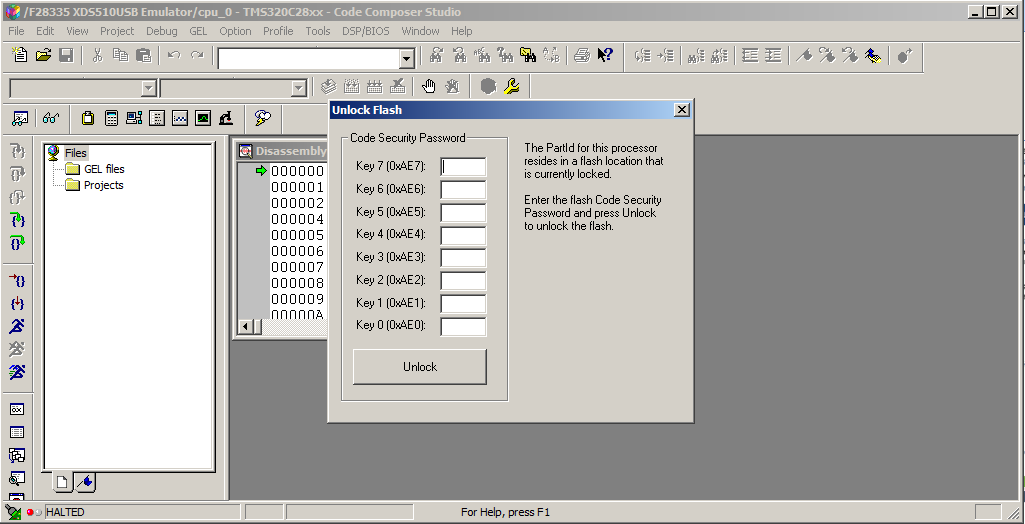Click the Paste clipboard icon
The image size is (1025, 524).
pos(143,56)
